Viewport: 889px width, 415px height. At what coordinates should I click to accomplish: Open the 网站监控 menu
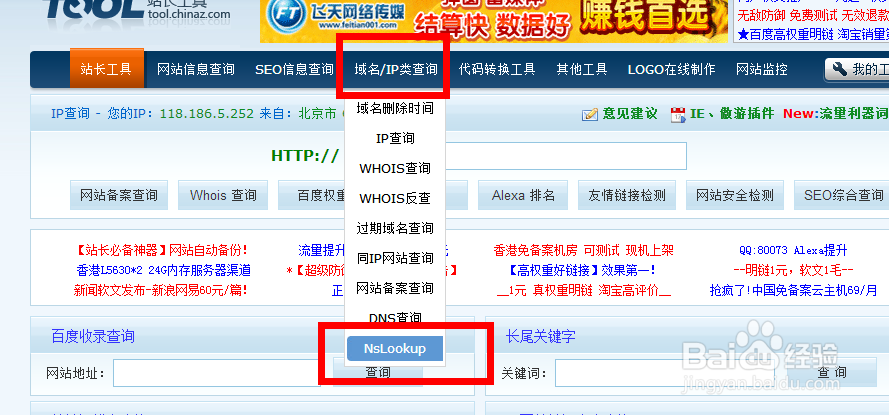(x=761, y=70)
